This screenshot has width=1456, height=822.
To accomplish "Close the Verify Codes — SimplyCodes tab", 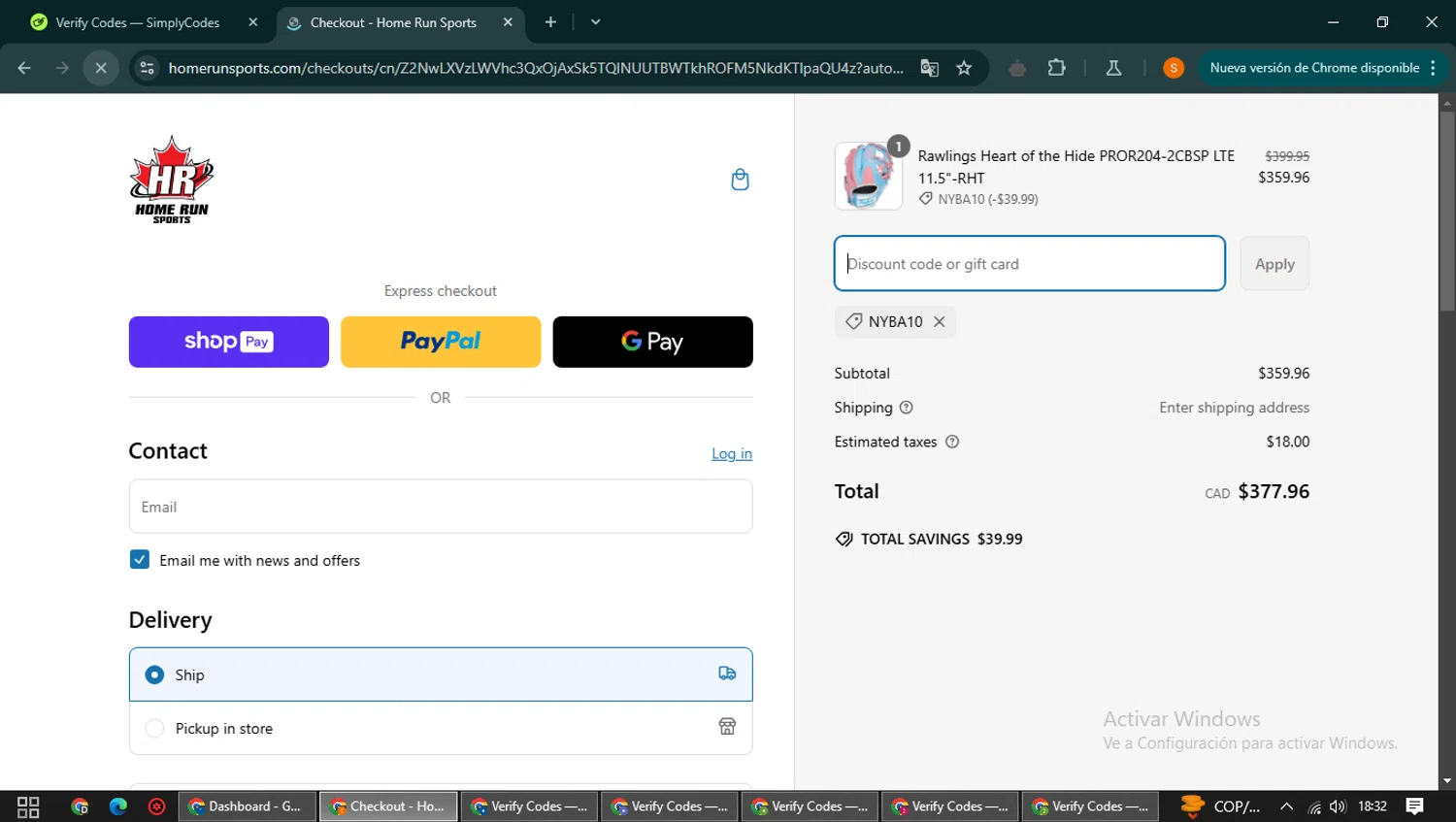I will point(252,22).
